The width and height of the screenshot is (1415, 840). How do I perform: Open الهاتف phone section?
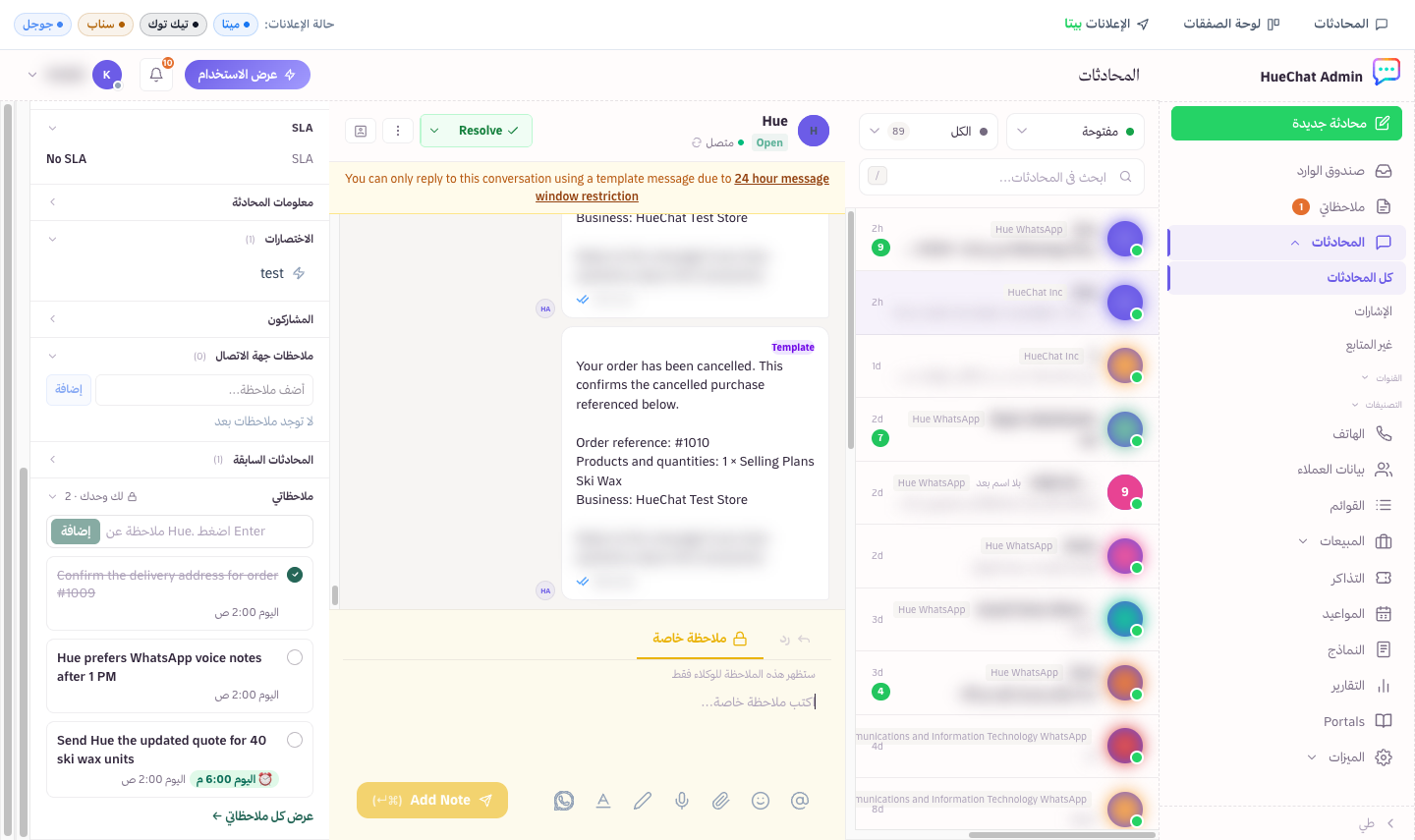click(x=1286, y=433)
